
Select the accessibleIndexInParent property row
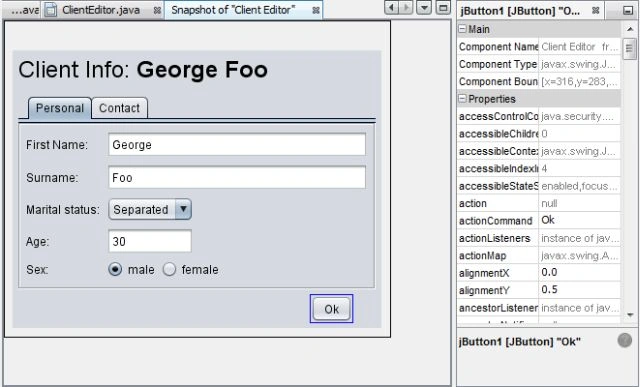tap(539, 169)
